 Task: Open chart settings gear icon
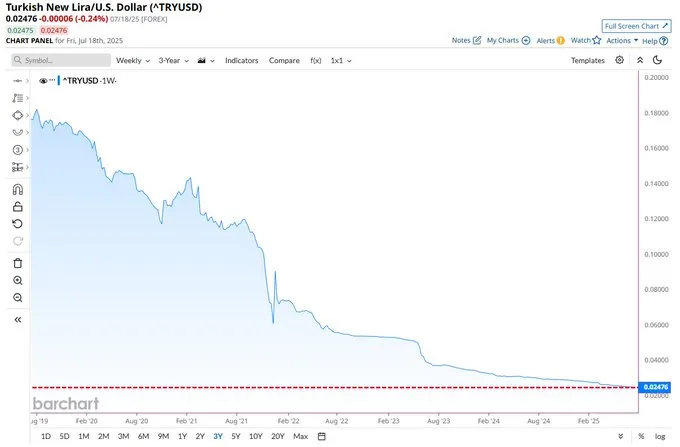coord(620,60)
